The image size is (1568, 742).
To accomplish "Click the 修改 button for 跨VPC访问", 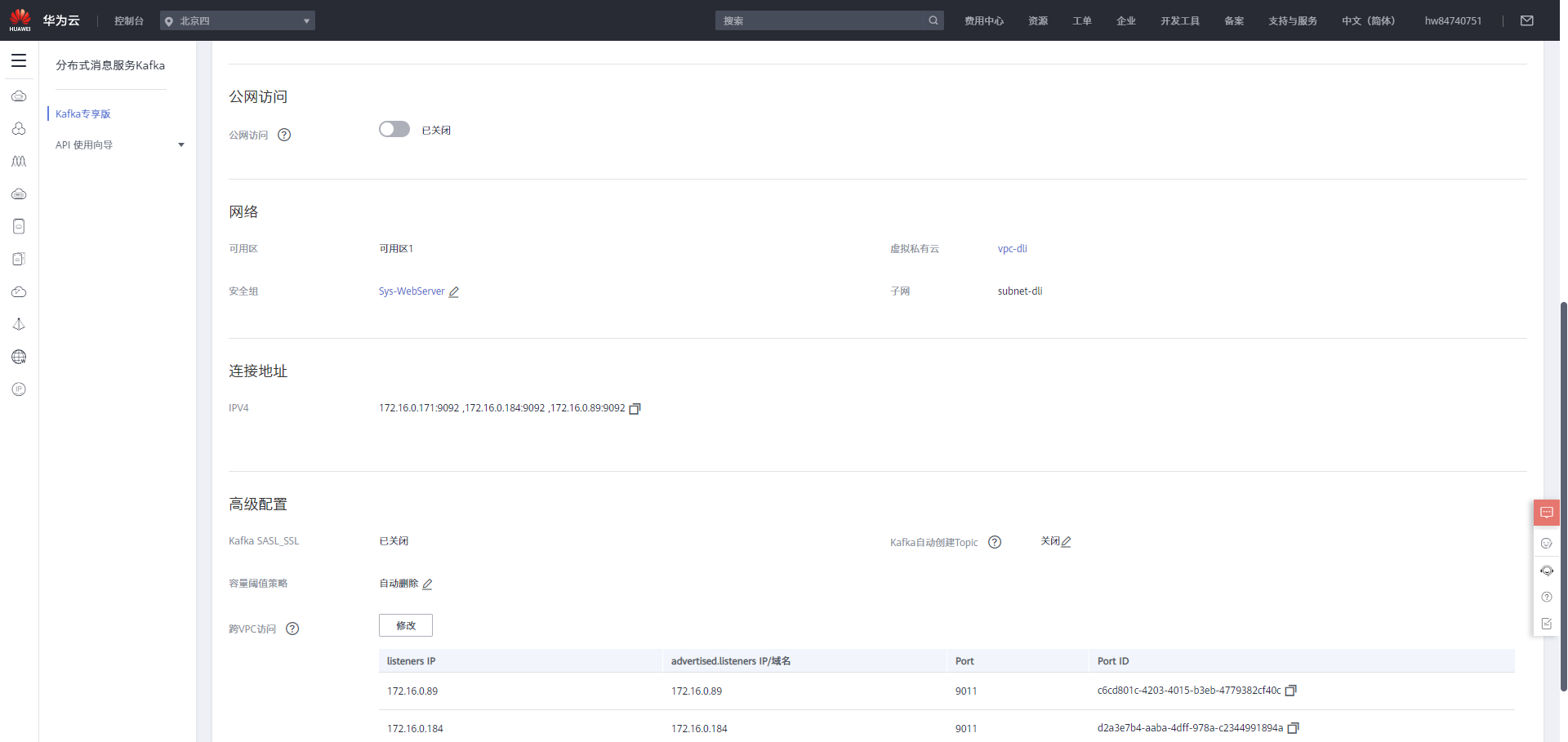I will coord(406,625).
